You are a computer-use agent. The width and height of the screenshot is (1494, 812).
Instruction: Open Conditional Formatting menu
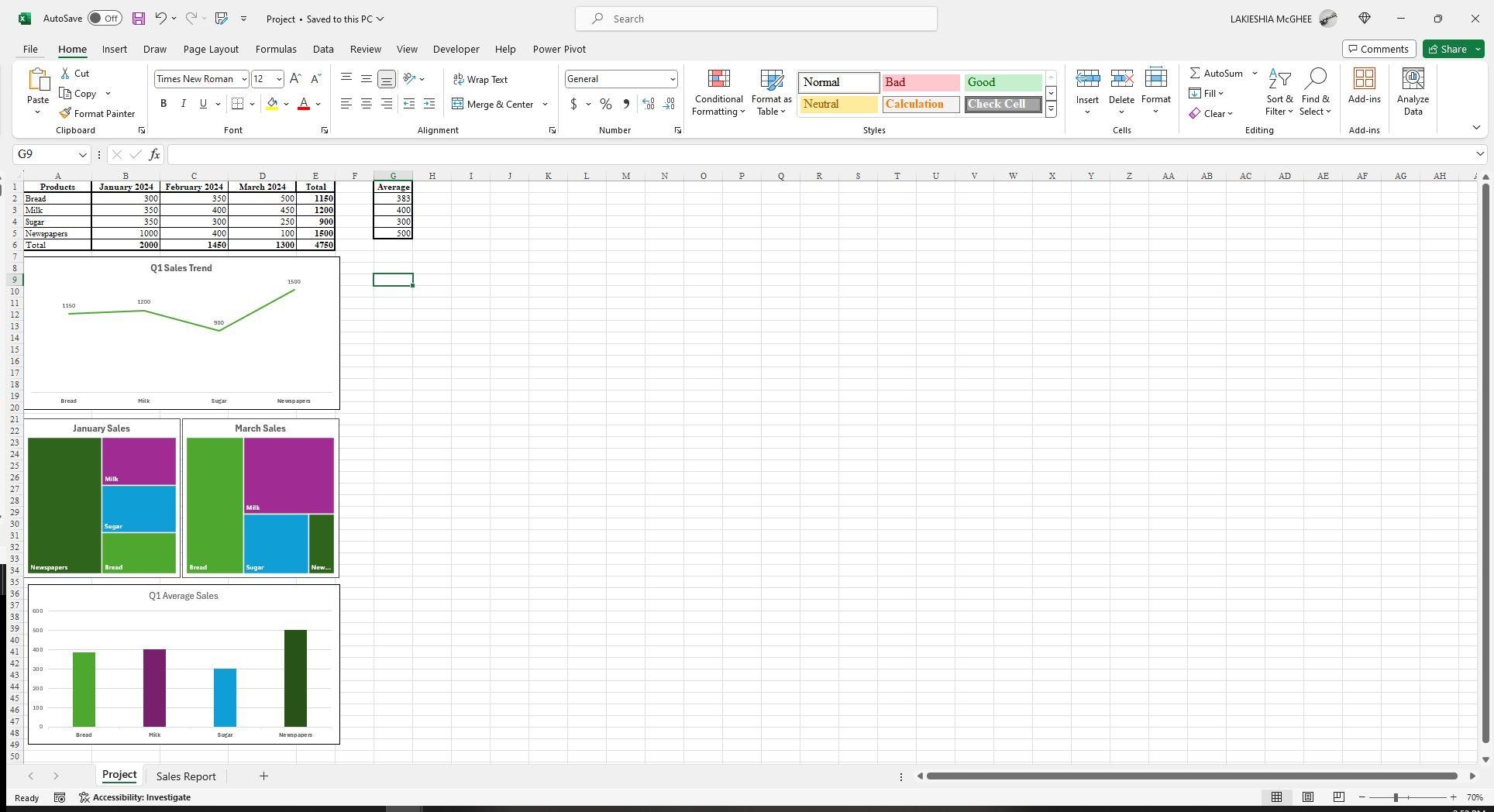point(718,93)
